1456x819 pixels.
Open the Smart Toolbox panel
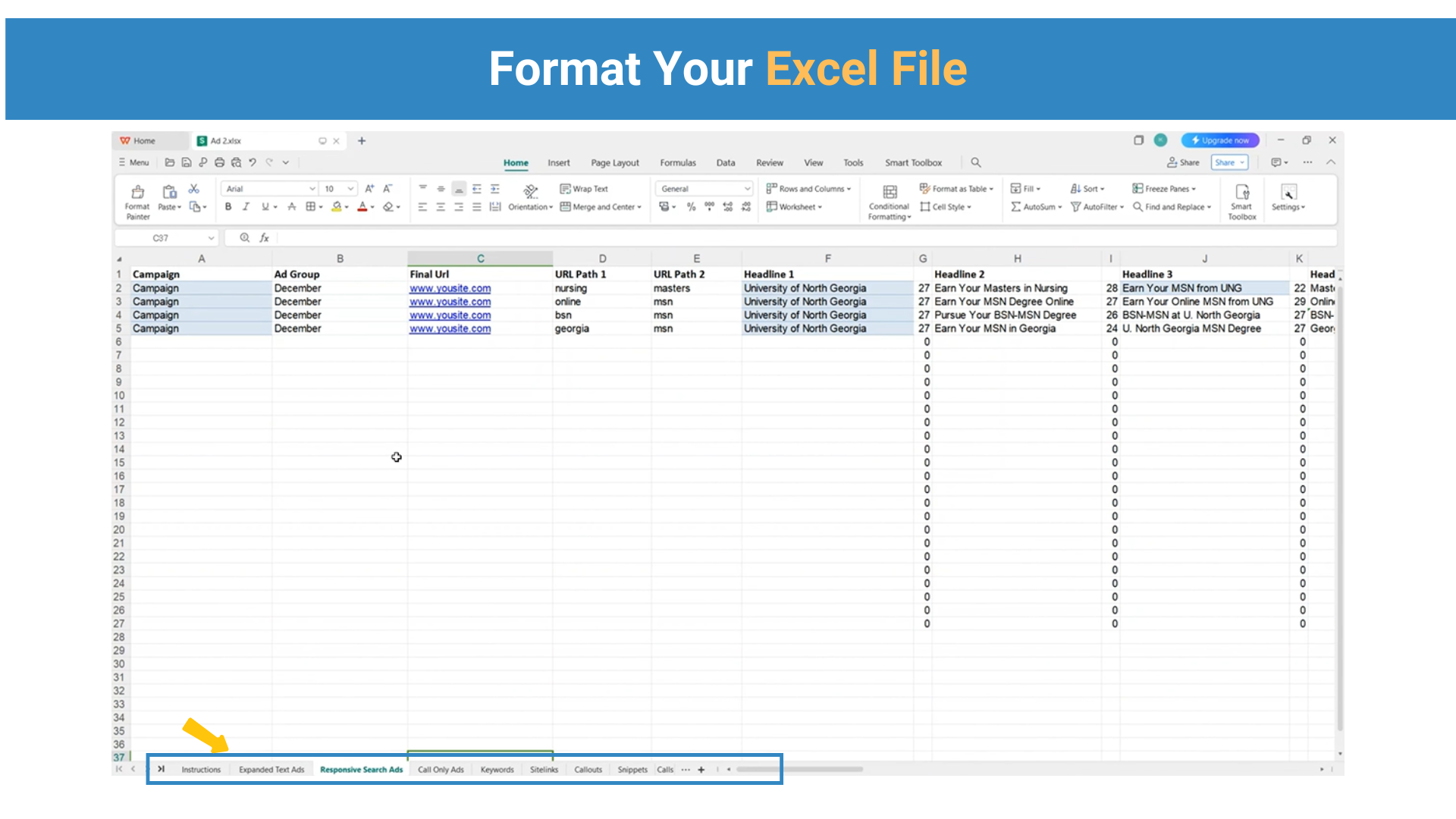pyautogui.click(x=1242, y=199)
